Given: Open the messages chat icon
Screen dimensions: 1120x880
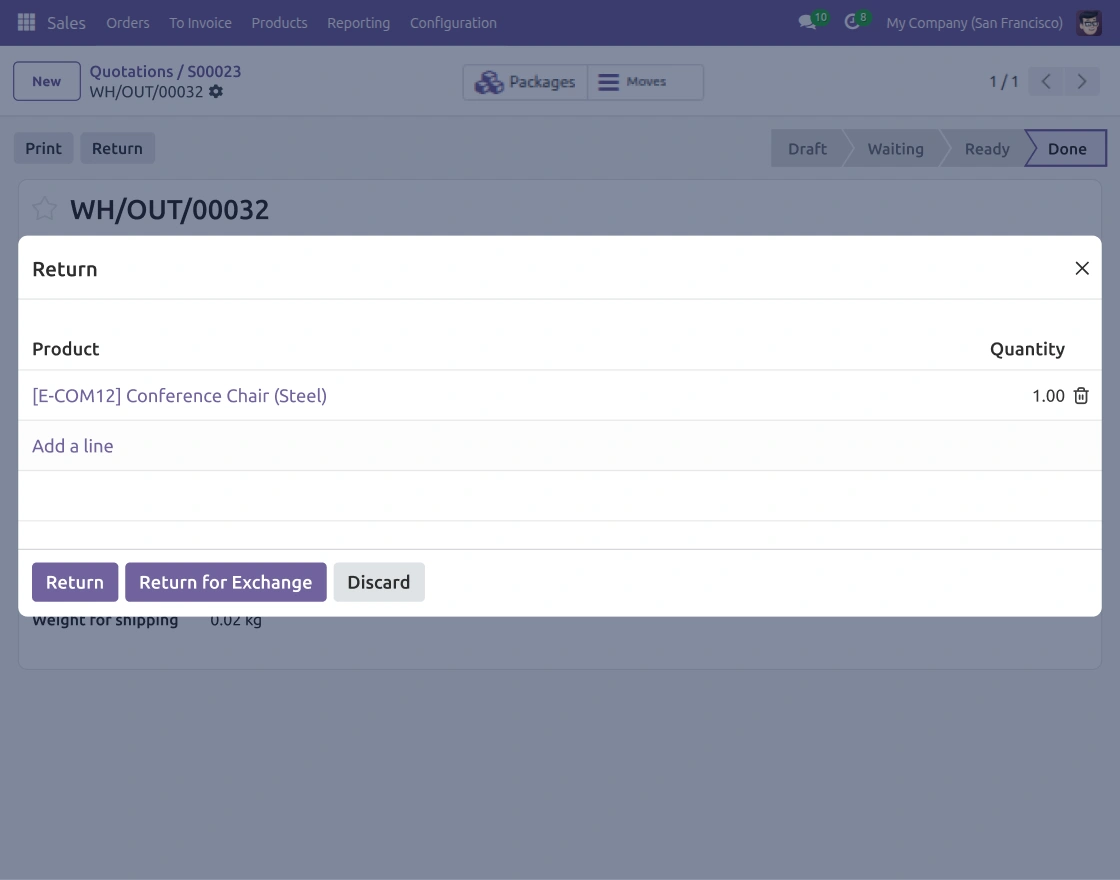Looking at the screenshot, I should (x=807, y=23).
